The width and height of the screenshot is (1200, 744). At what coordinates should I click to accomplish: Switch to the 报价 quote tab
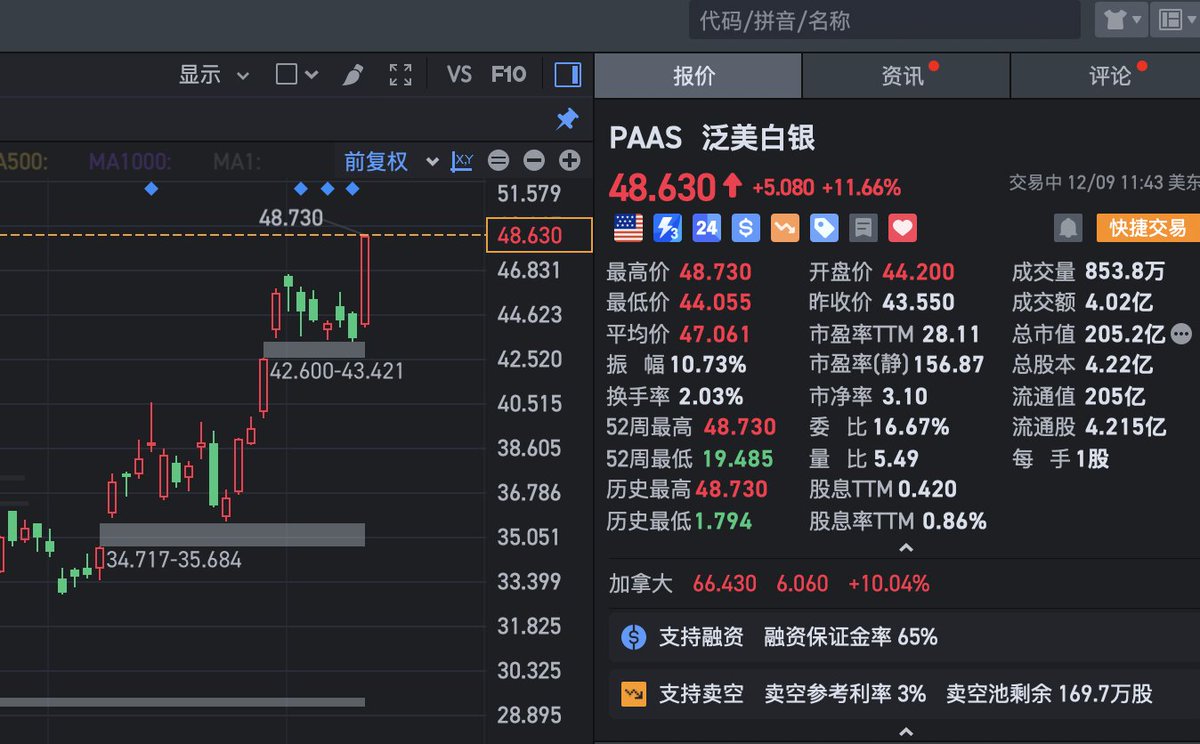698,76
